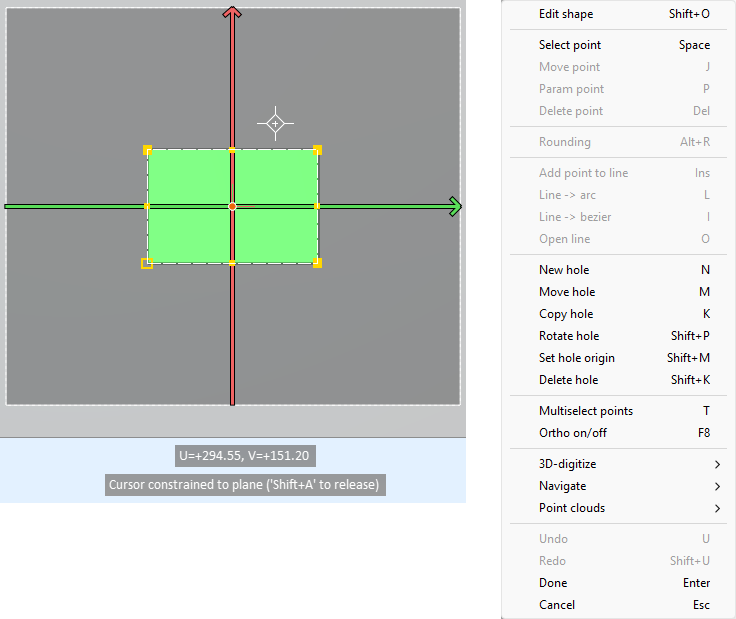This screenshot has width=736, height=619.
Task: Click the right edge midpoint handle
Action: [x=317, y=206]
